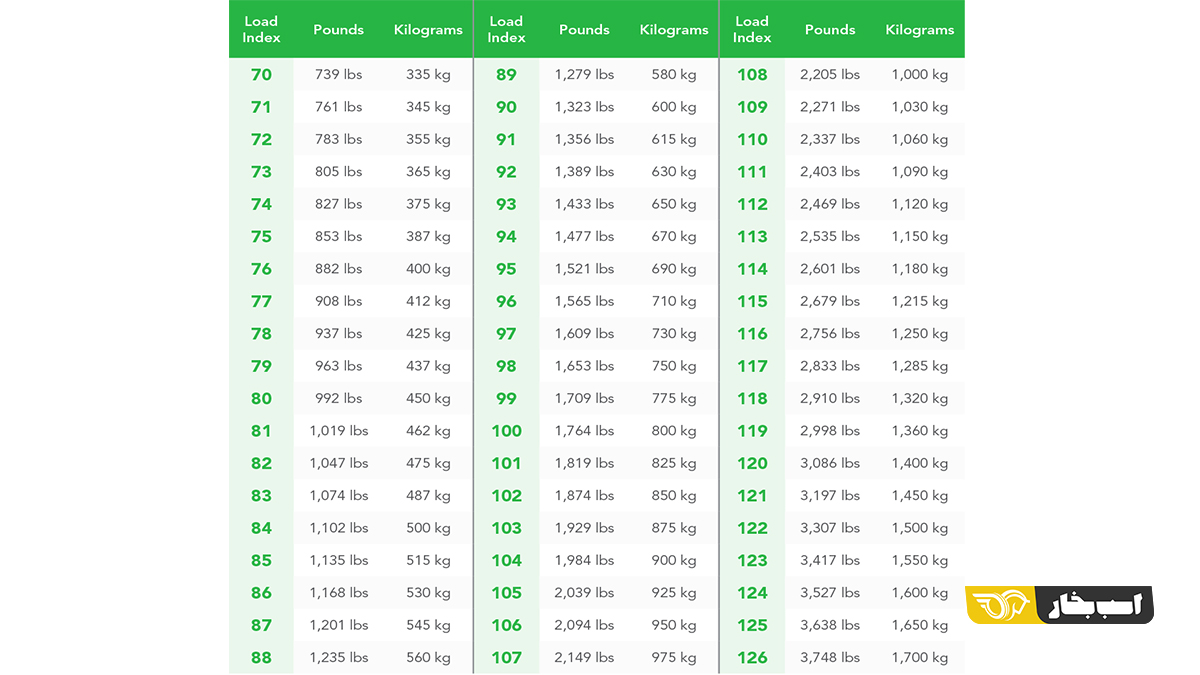
Task: Click load index 82 row number
Action: [x=261, y=463]
